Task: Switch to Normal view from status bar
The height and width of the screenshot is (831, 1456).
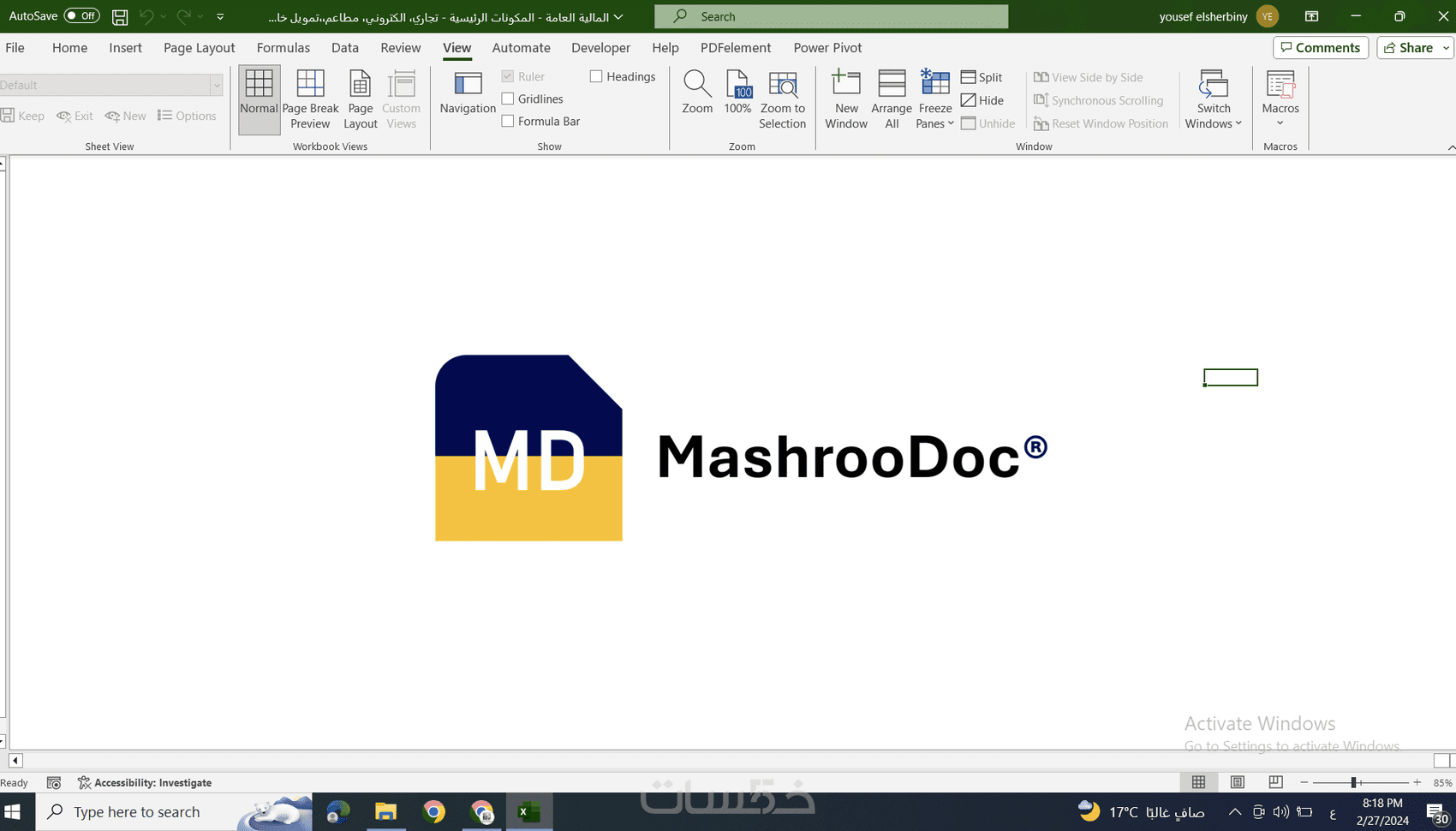Action: pos(1198,782)
